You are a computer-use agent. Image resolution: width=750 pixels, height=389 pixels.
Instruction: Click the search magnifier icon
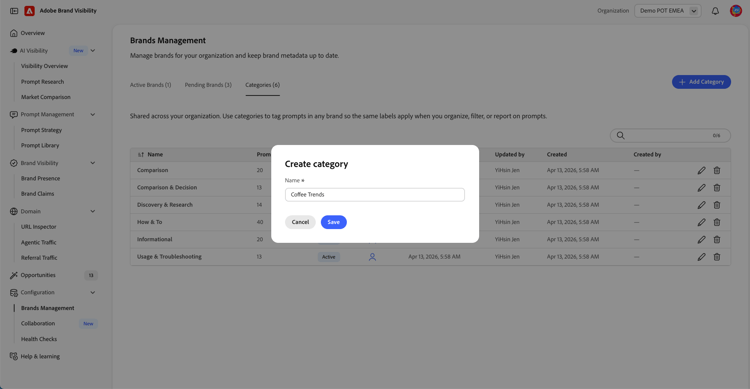coord(620,135)
